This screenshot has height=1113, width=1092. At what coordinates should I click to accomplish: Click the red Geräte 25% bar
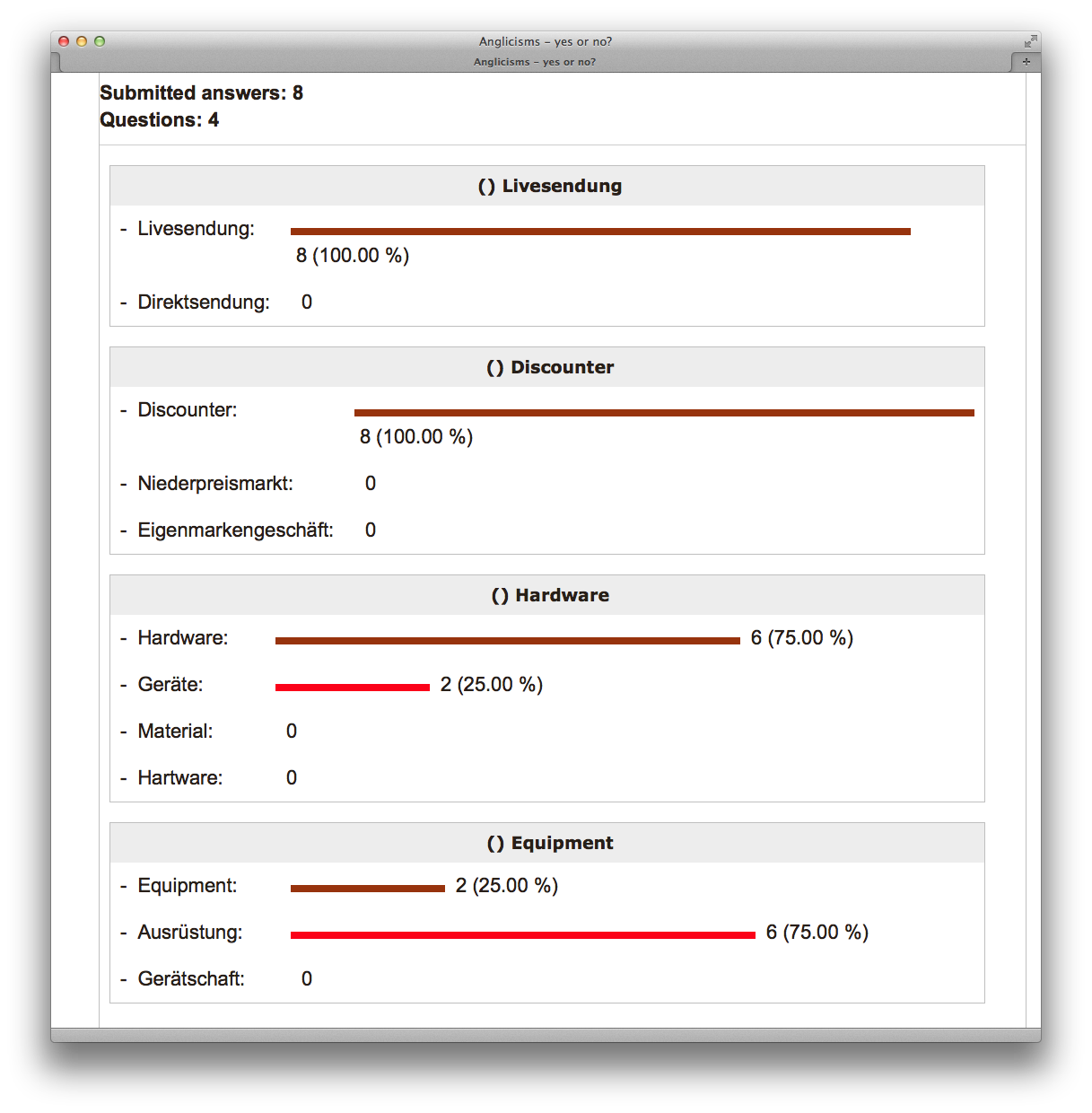[x=353, y=688]
